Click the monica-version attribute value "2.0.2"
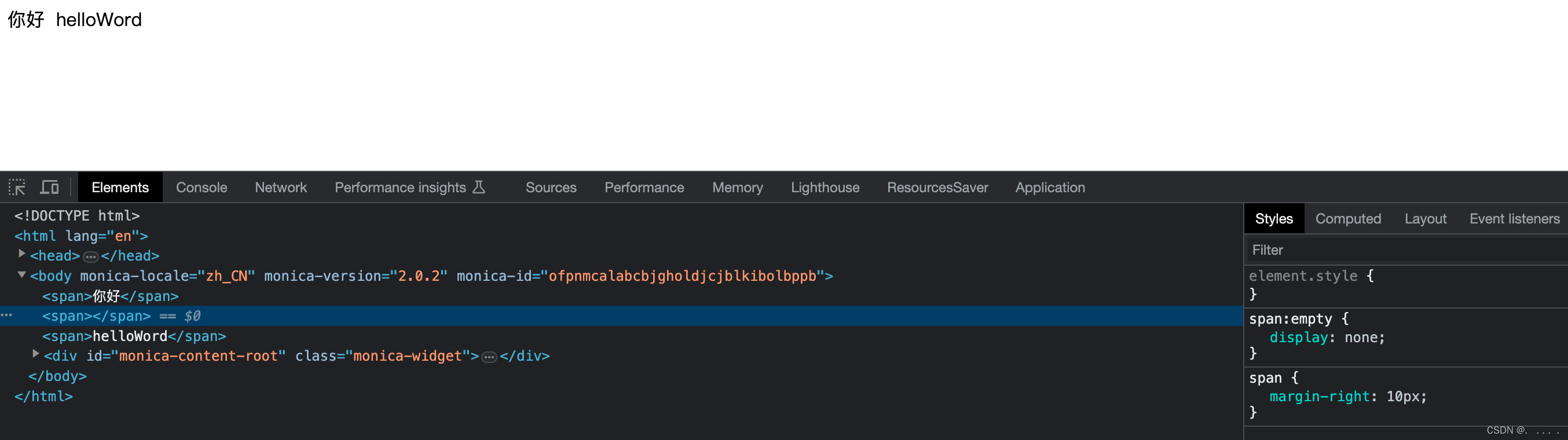1568x440 pixels. pyautogui.click(x=419, y=276)
